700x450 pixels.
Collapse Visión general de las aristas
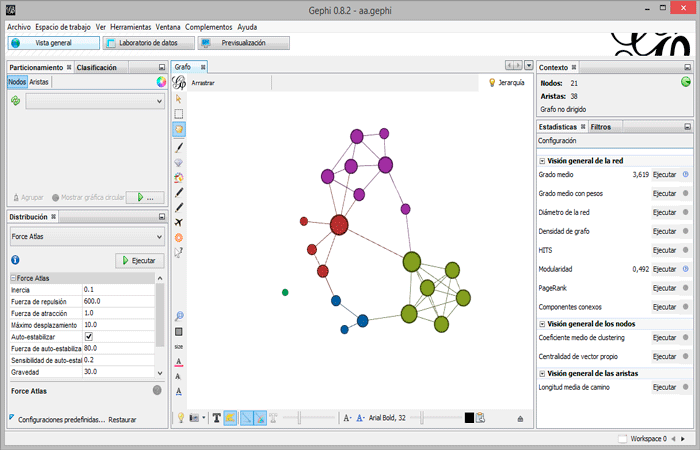542,374
